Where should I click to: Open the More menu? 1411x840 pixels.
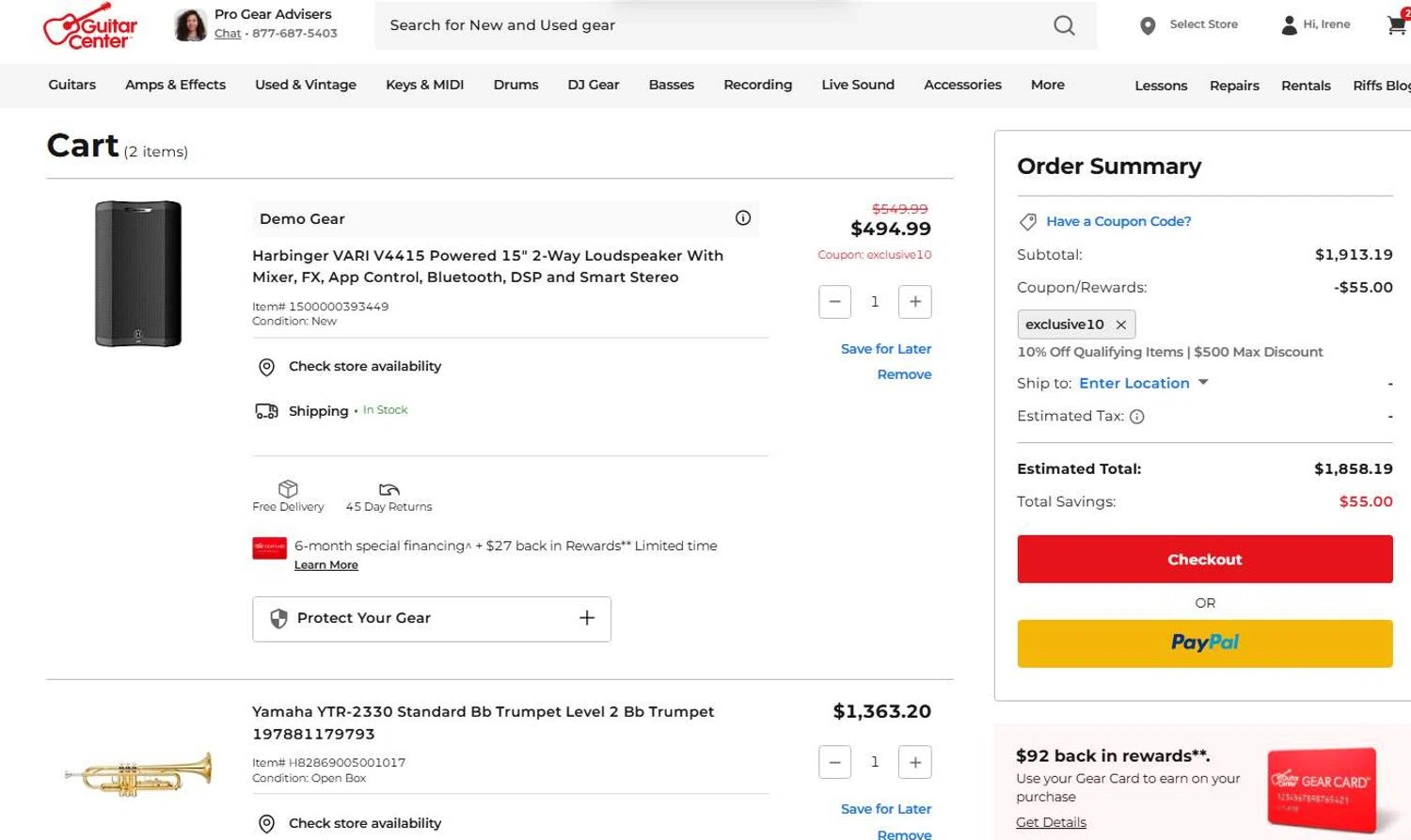(1048, 85)
